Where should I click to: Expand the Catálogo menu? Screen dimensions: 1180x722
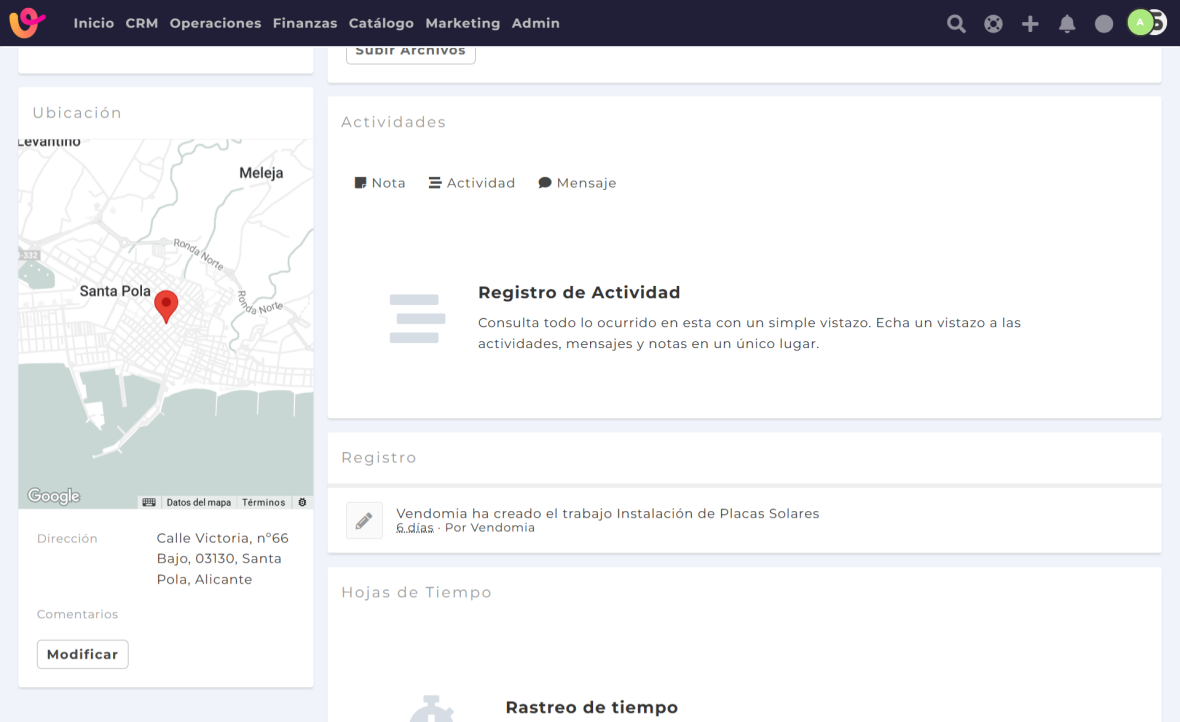tap(381, 23)
